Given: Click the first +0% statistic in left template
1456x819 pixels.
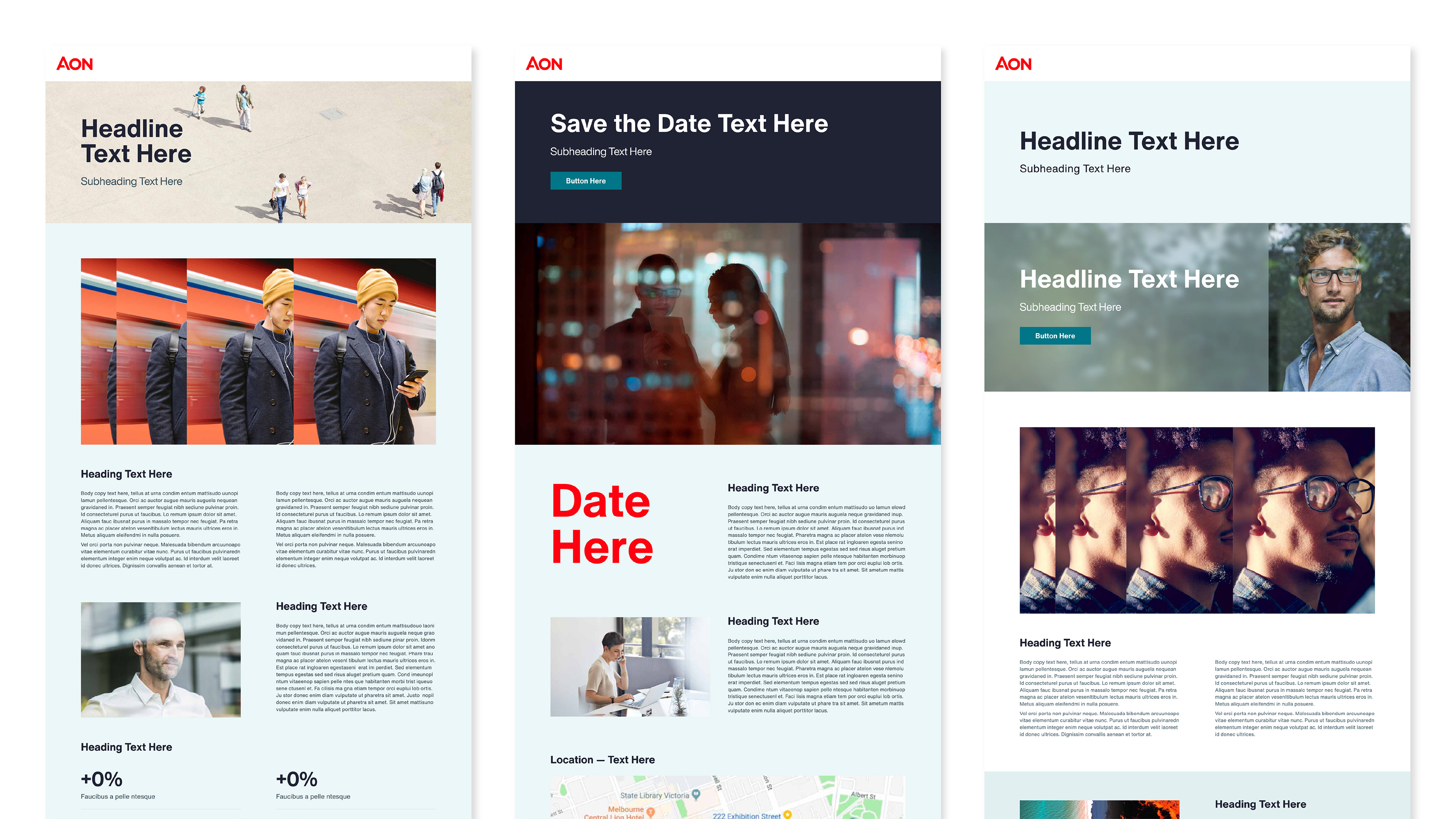Looking at the screenshot, I should pos(102,780).
